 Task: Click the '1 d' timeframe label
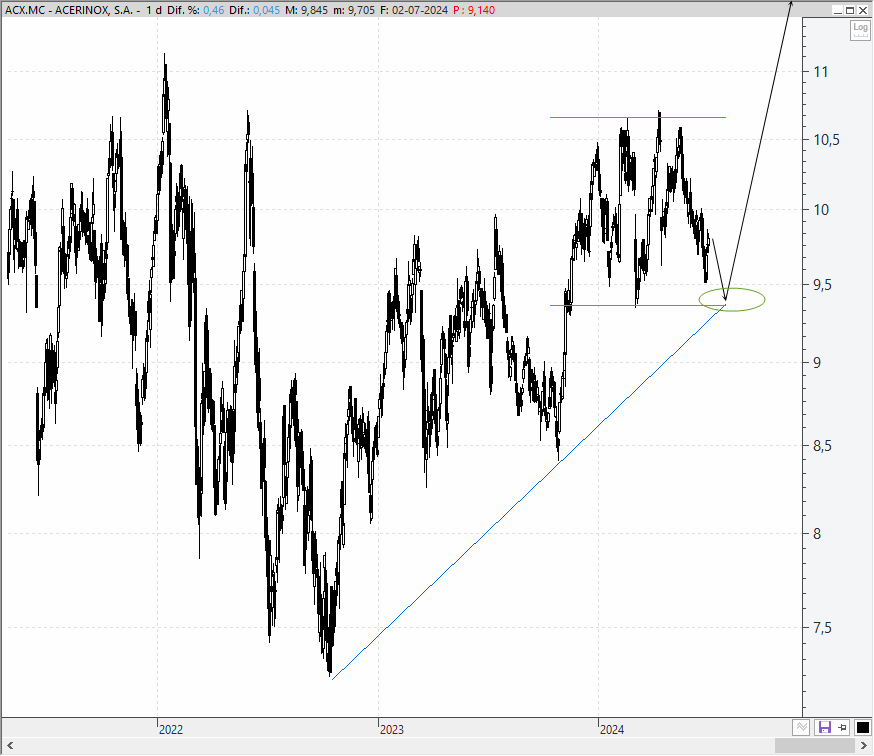(x=154, y=10)
